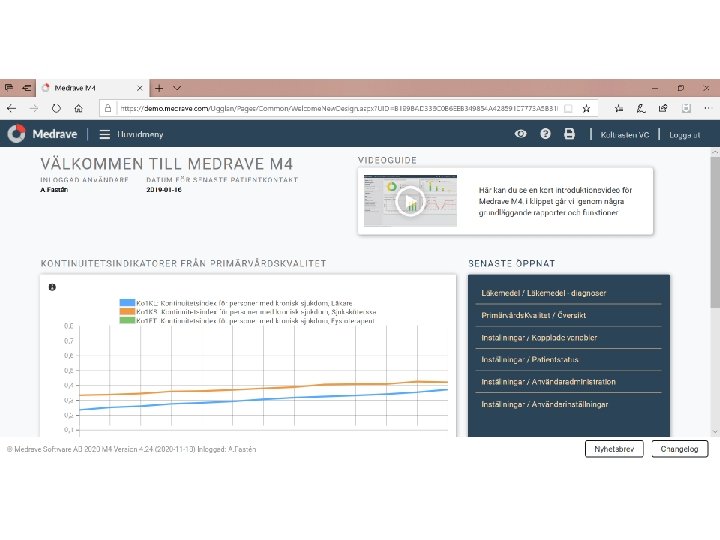The height and width of the screenshot is (540, 720).
Task: Click the date 2019-01-16 text
Action: [x=164, y=190]
